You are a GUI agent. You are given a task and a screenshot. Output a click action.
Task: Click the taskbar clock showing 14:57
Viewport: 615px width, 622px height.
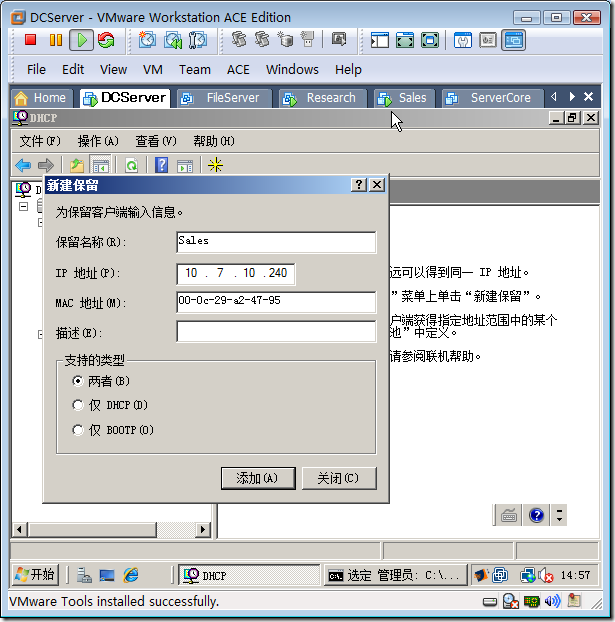pos(575,575)
